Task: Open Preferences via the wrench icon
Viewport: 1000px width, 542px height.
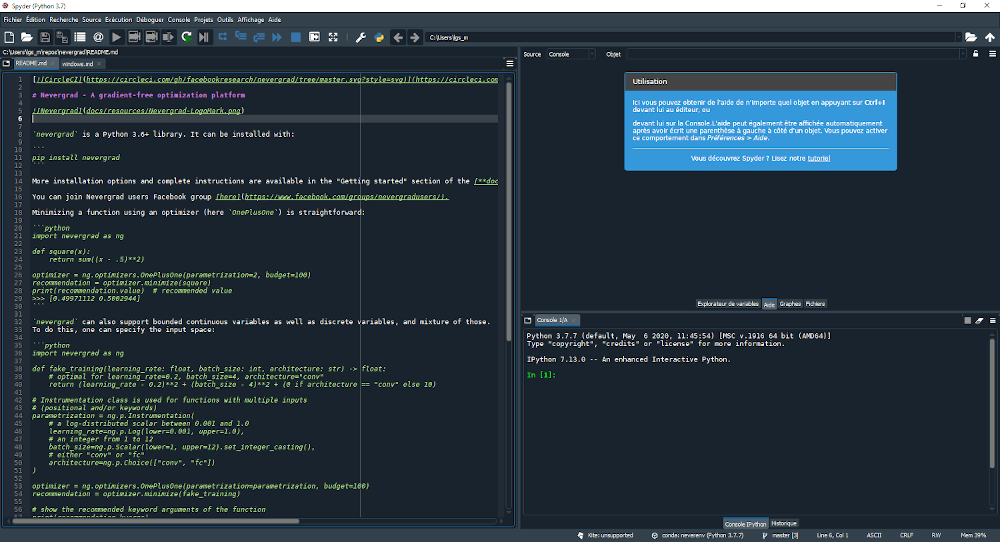Action: [361, 38]
